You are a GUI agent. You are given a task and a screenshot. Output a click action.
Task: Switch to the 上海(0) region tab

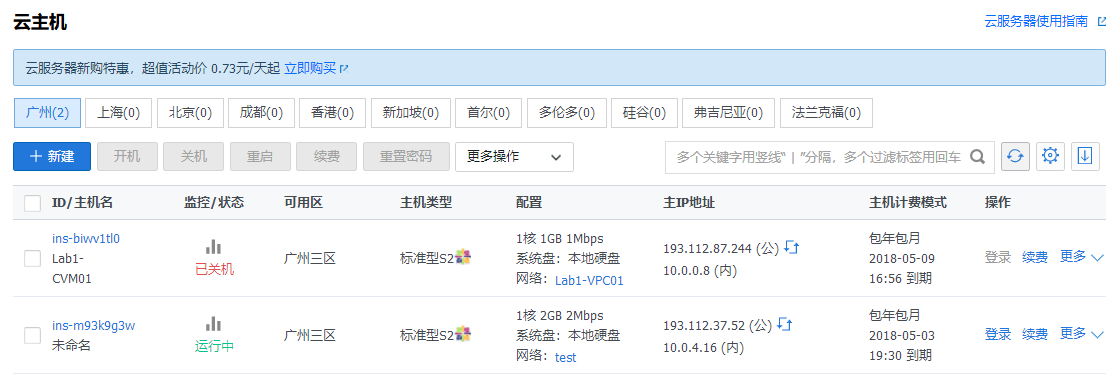coord(119,112)
